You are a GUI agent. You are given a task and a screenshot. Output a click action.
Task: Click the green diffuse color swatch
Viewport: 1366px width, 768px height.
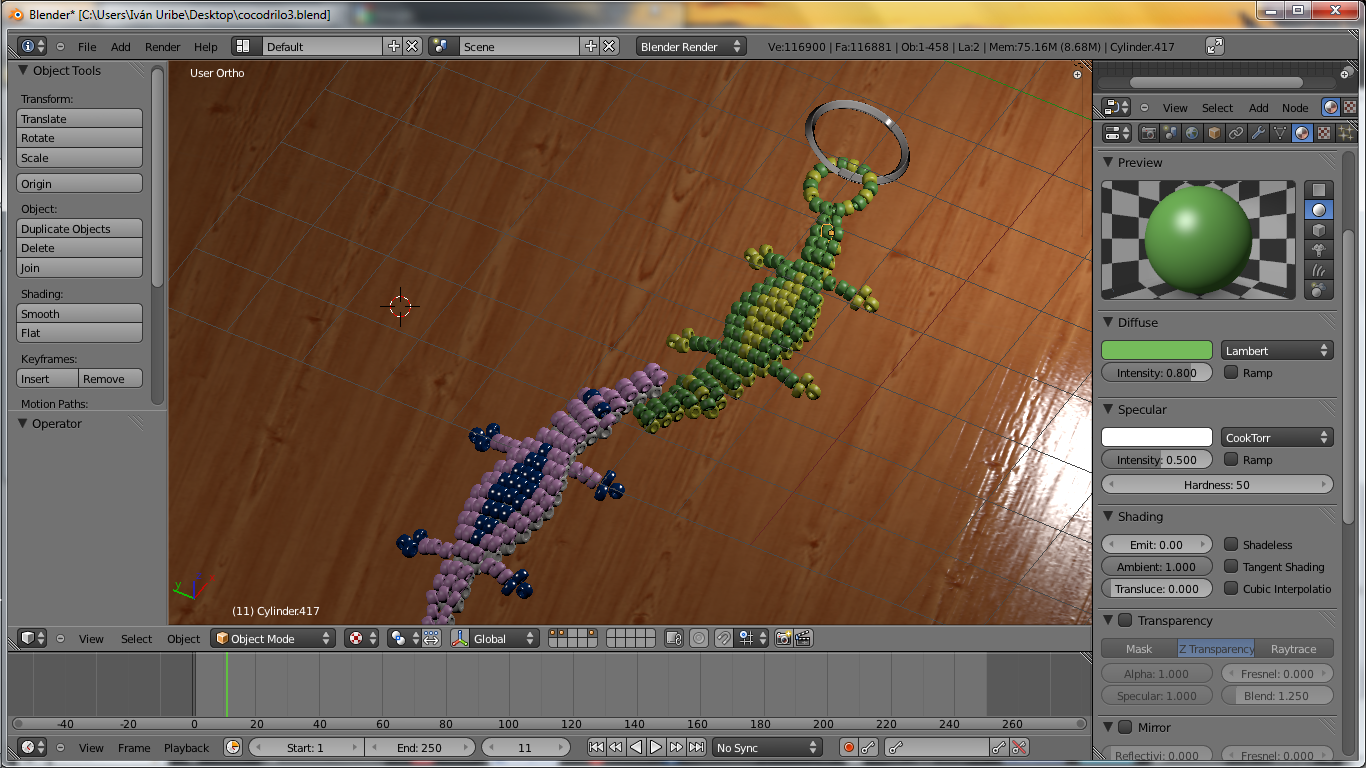tap(1156, 350)
